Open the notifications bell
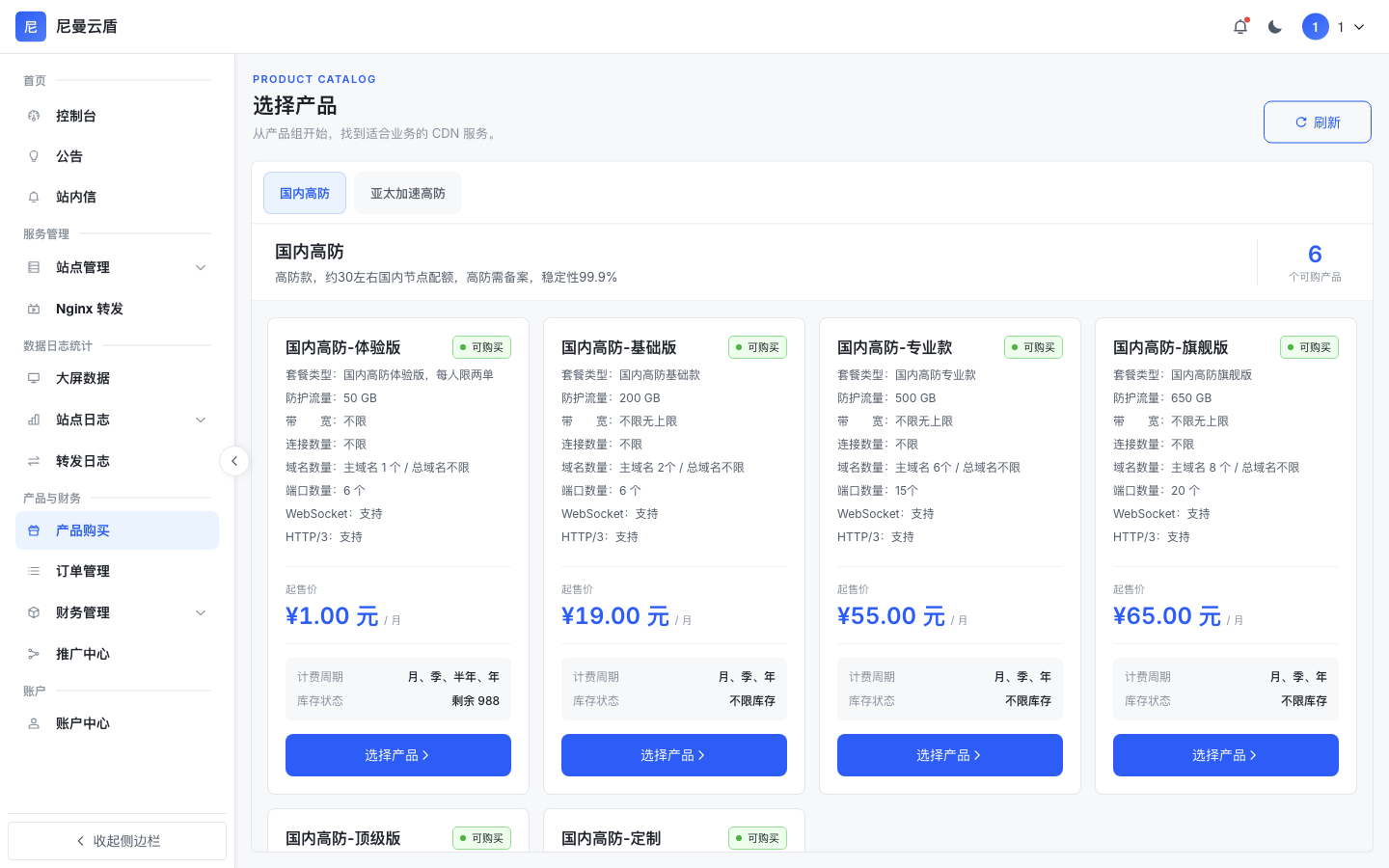The image size is (1389, 868). coord(1240,26)
